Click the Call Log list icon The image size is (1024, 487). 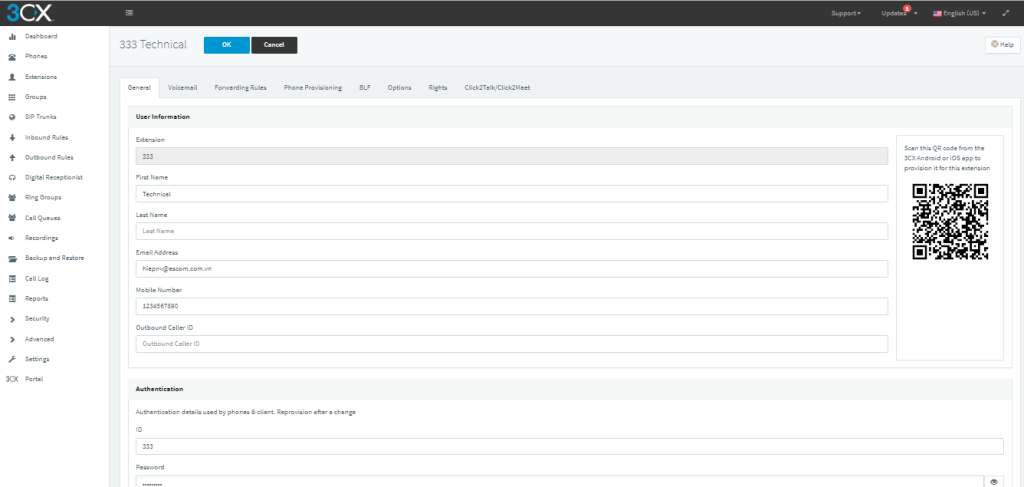12,279
